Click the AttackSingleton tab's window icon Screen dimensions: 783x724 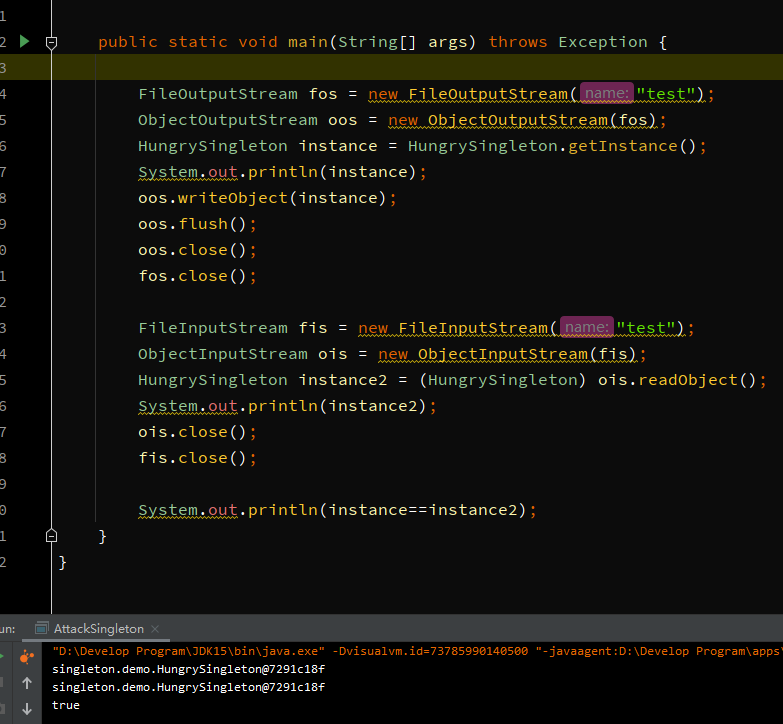point(42,628)
